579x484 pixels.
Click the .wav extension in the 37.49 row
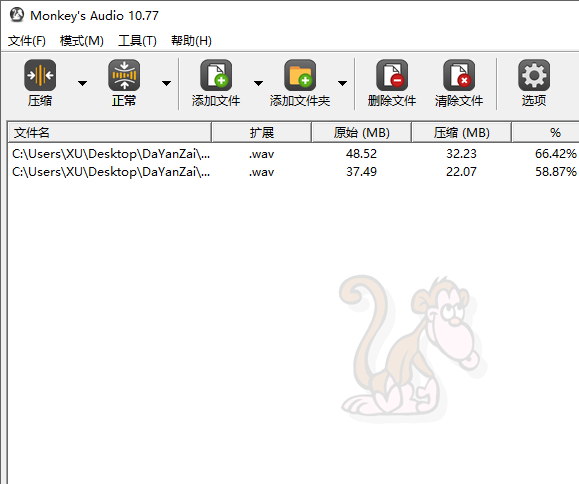coord(261,172)
